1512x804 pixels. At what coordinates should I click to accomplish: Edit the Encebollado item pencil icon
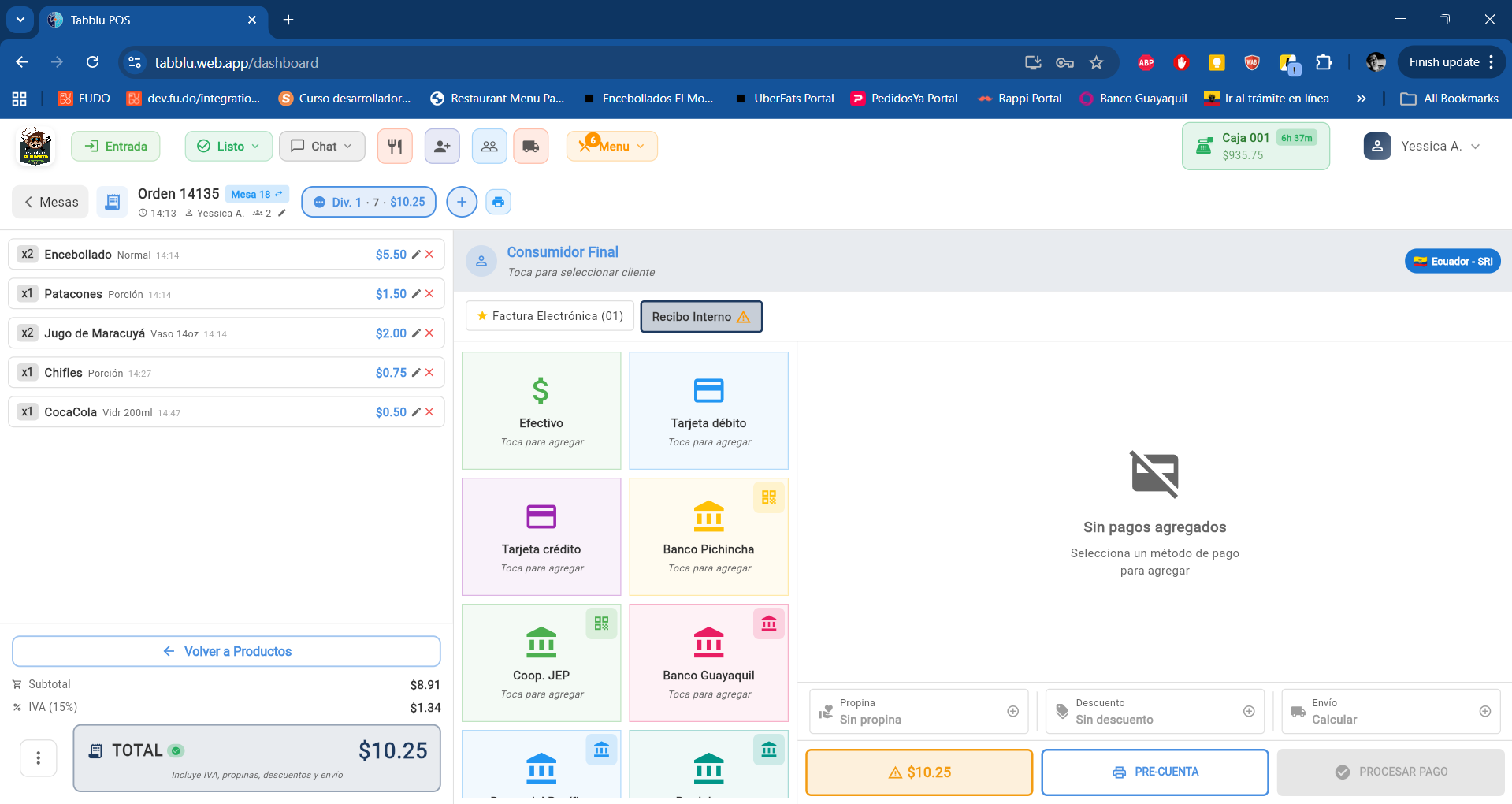click(416, 255)
